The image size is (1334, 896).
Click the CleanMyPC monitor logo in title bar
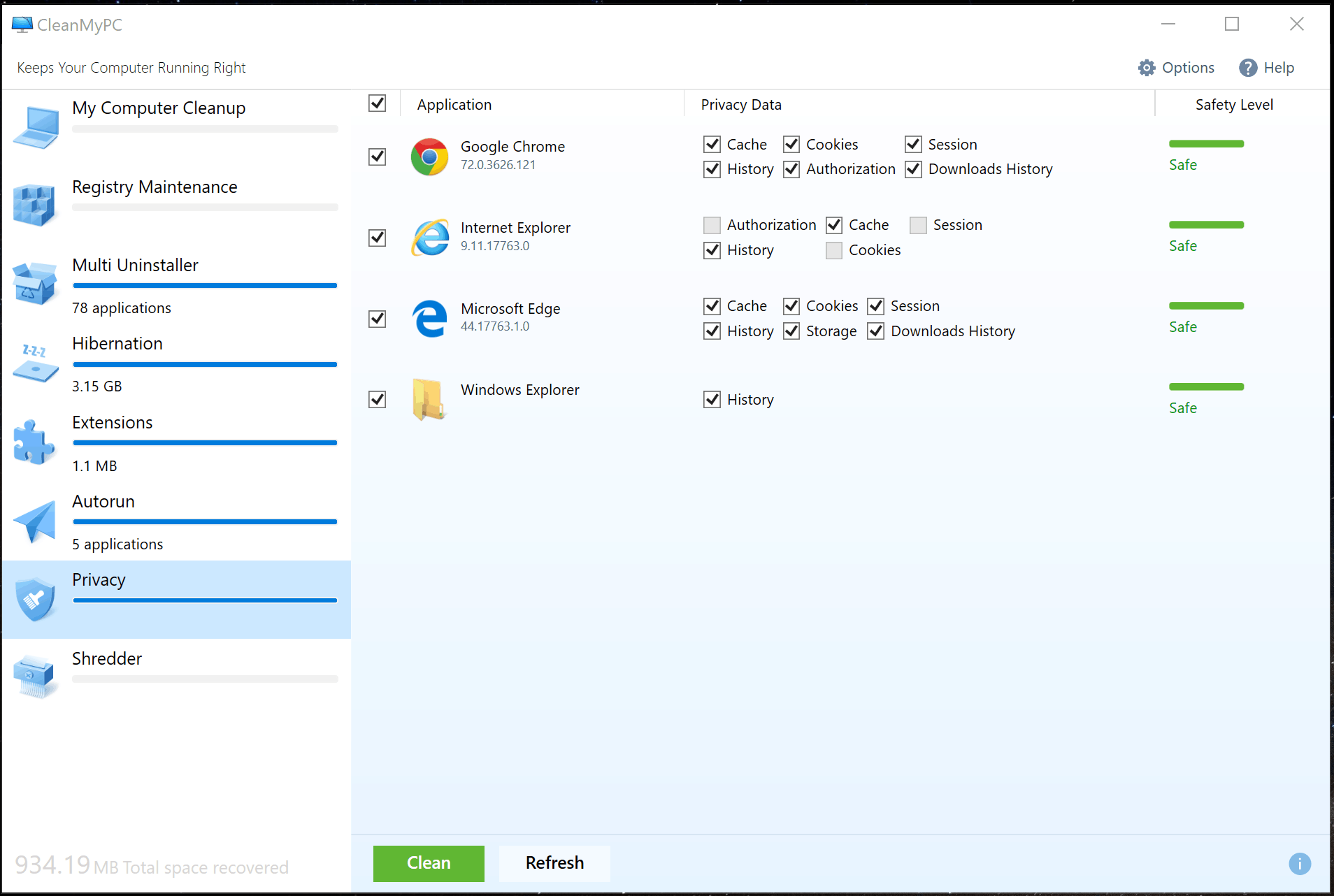[22, 24]
